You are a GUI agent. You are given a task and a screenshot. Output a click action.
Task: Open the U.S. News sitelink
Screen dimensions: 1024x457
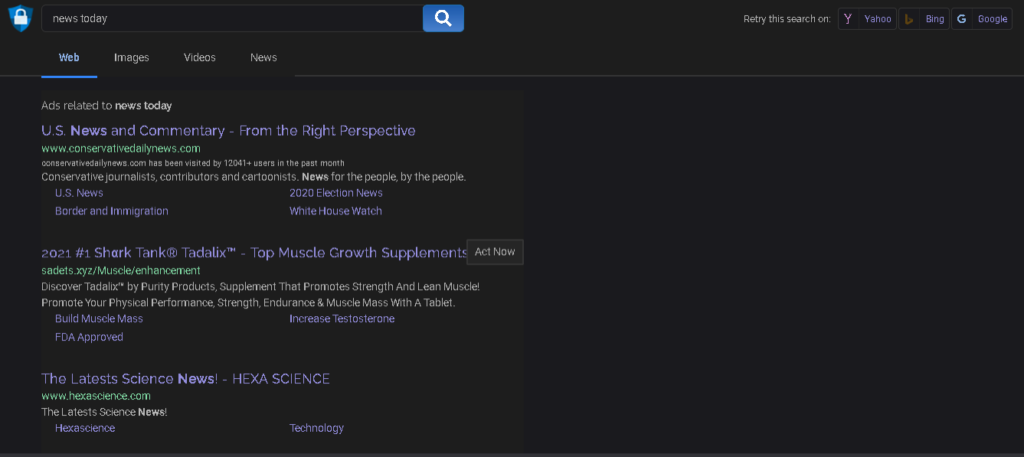click(x=79, y=193)
